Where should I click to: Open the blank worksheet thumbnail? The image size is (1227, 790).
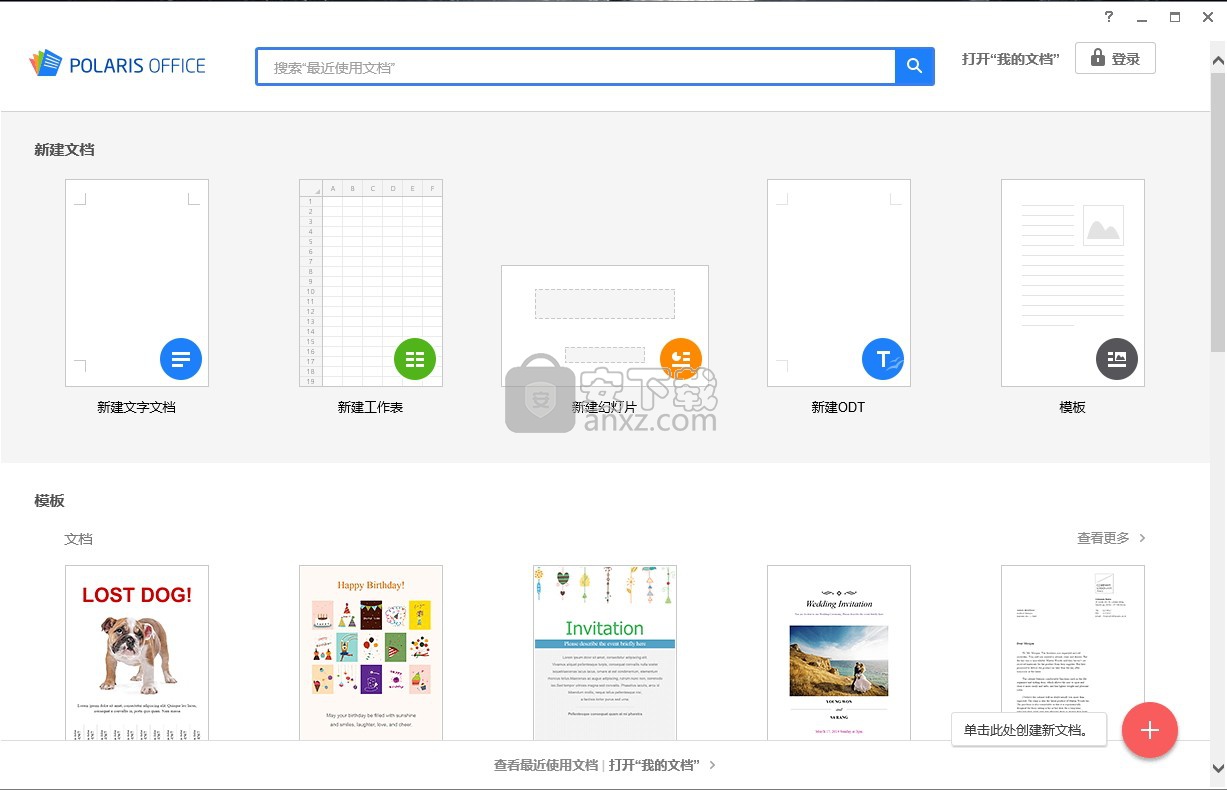371,283
